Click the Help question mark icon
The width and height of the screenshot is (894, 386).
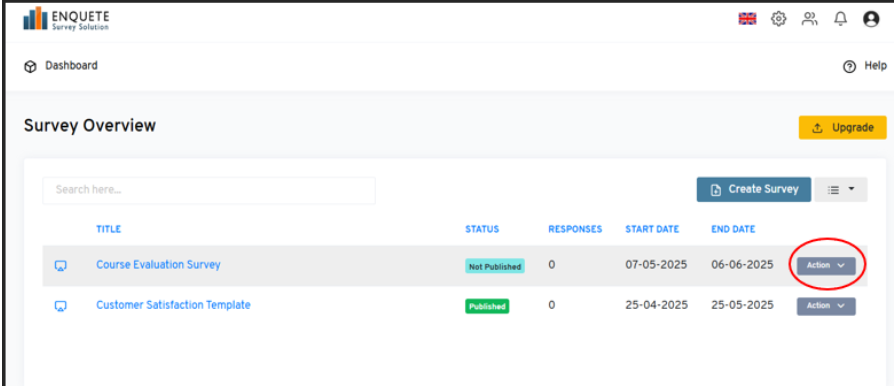pyautogui.click(x=850, y=67)
